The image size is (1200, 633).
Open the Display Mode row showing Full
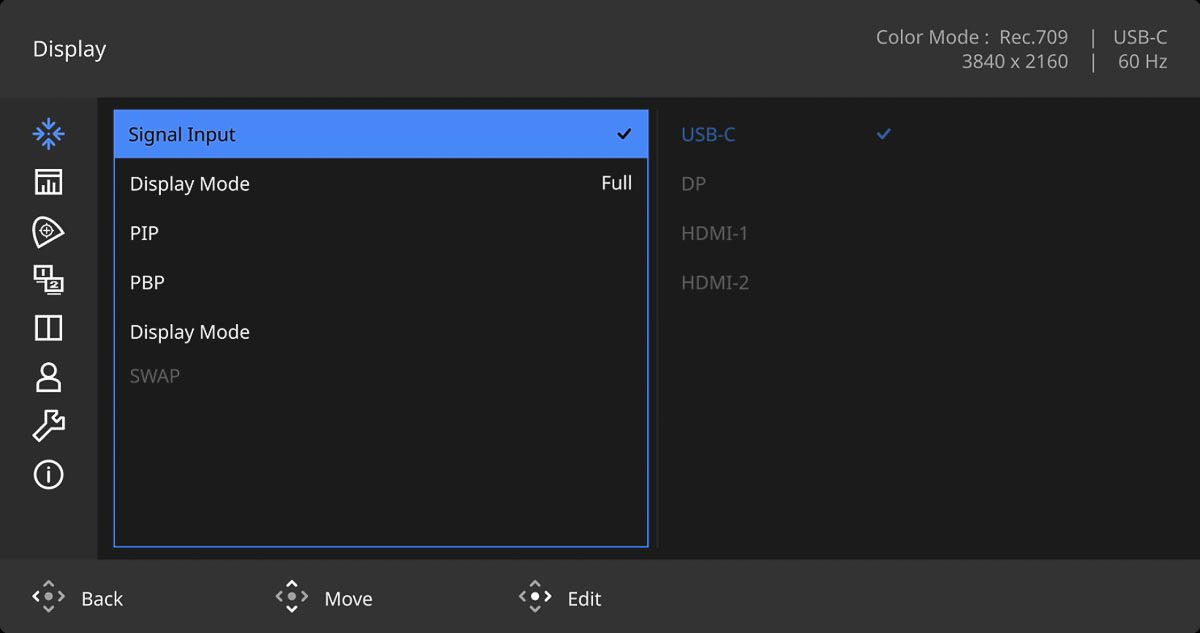380,184
